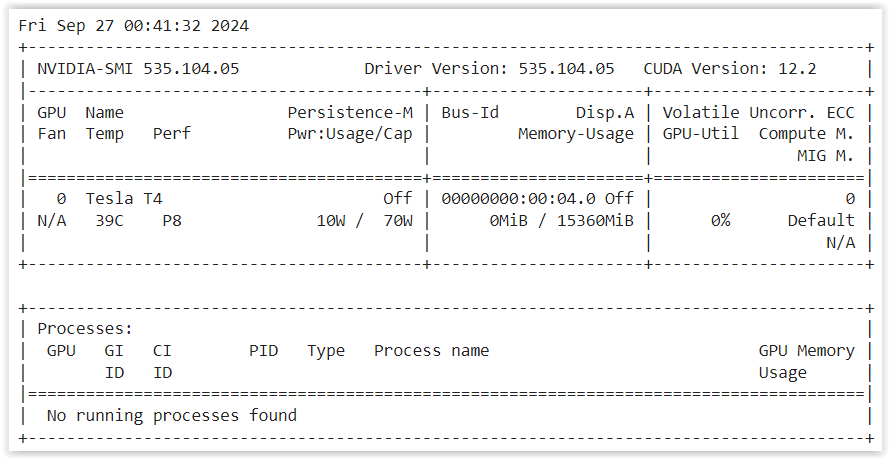The width and height of the screenshot is (890, 459).
Task: Click the Bus-Id header
Action: [x=470, y=112]
